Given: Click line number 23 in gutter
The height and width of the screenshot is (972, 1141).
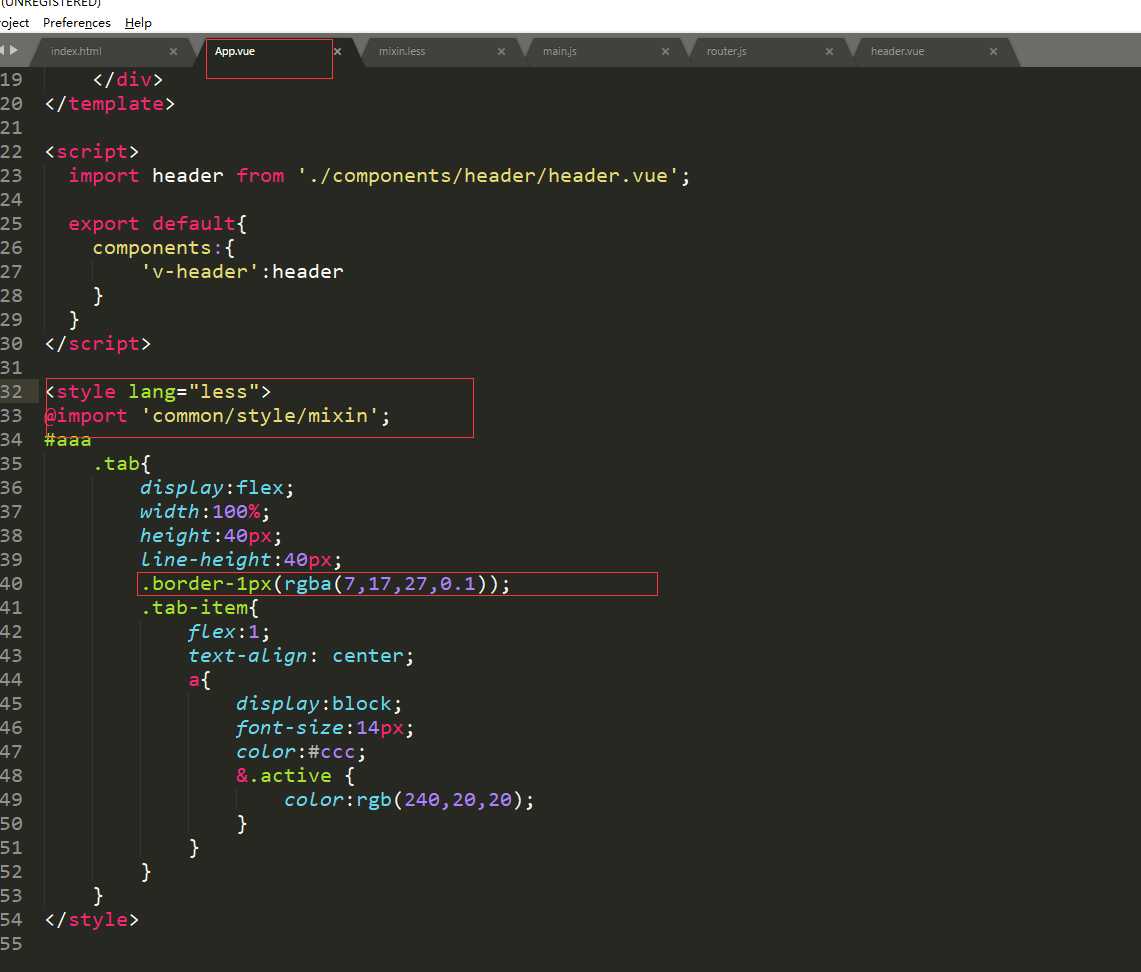Looking at the screenshot, I should tap(12, 175).
